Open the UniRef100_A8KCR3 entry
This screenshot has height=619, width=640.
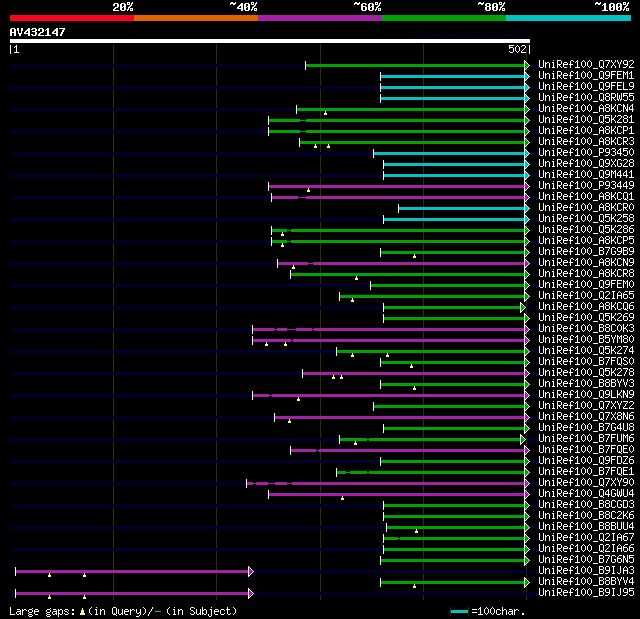click(x=586, y=142)
